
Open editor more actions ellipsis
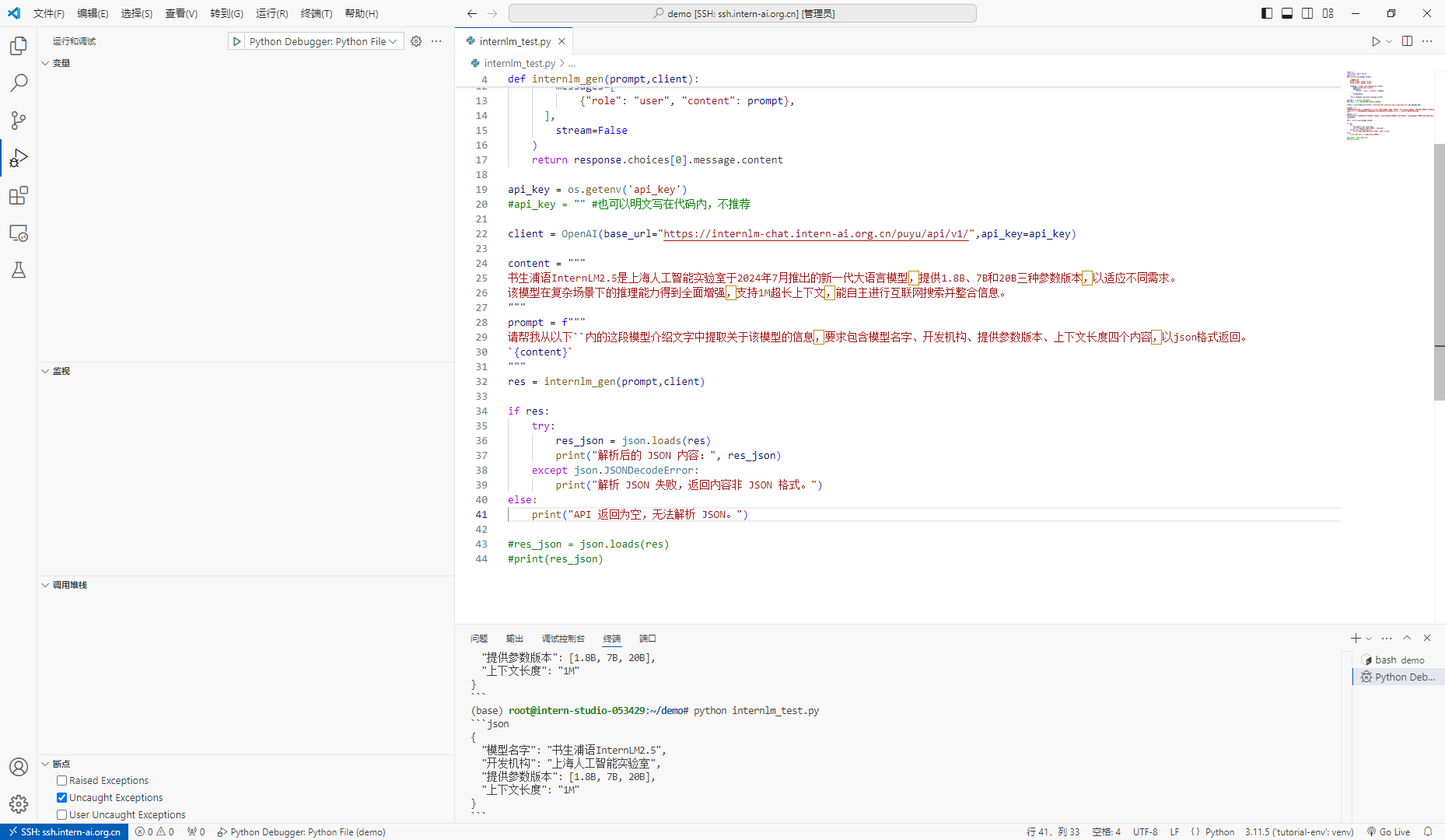[1427, 41]
